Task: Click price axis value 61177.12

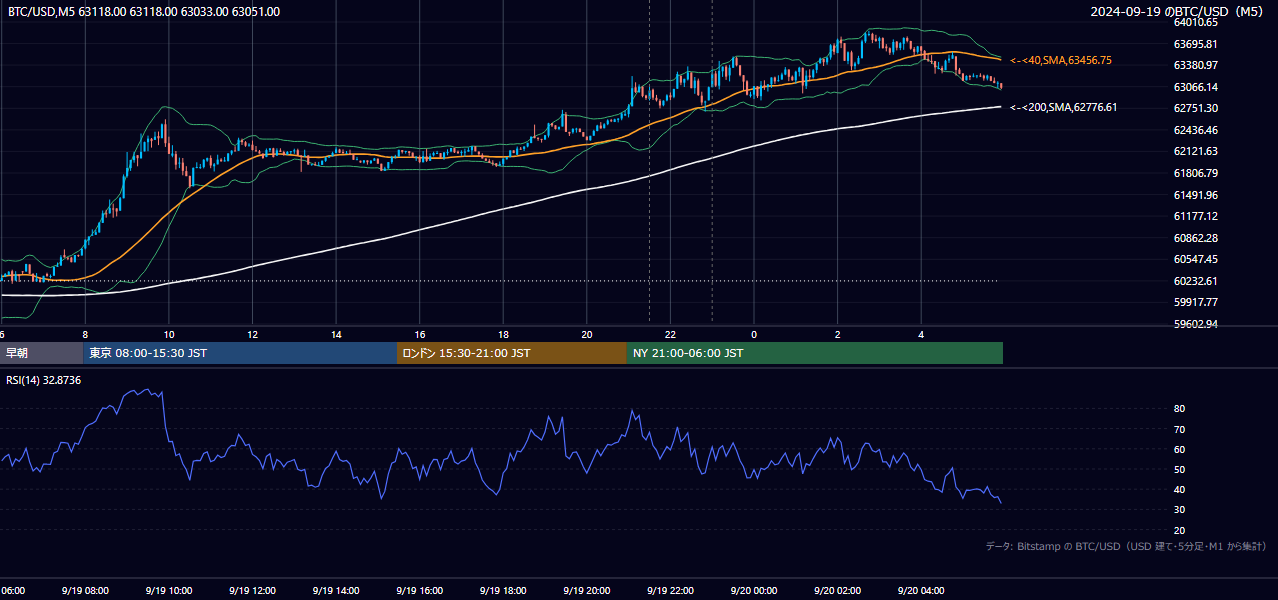Action: (1195, 216)
